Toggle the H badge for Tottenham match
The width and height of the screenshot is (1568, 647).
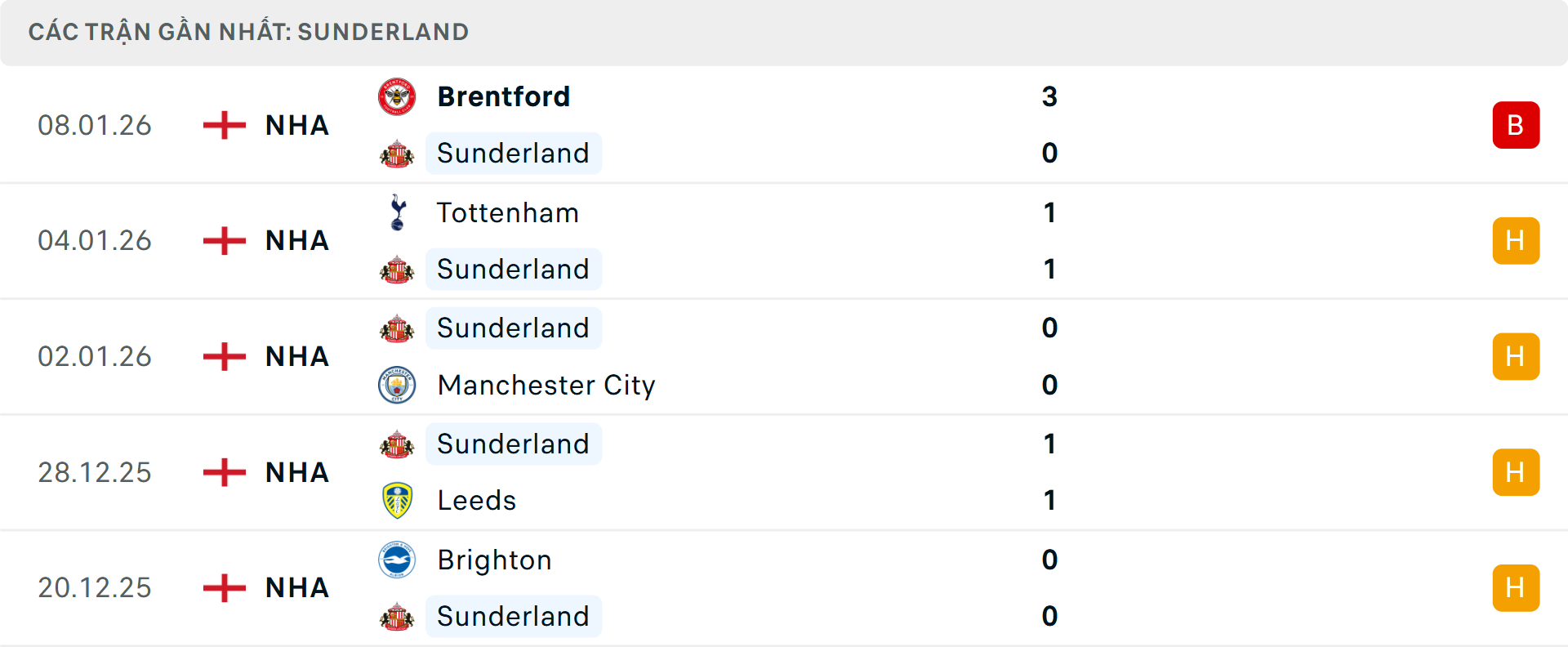pos(1517,240)
